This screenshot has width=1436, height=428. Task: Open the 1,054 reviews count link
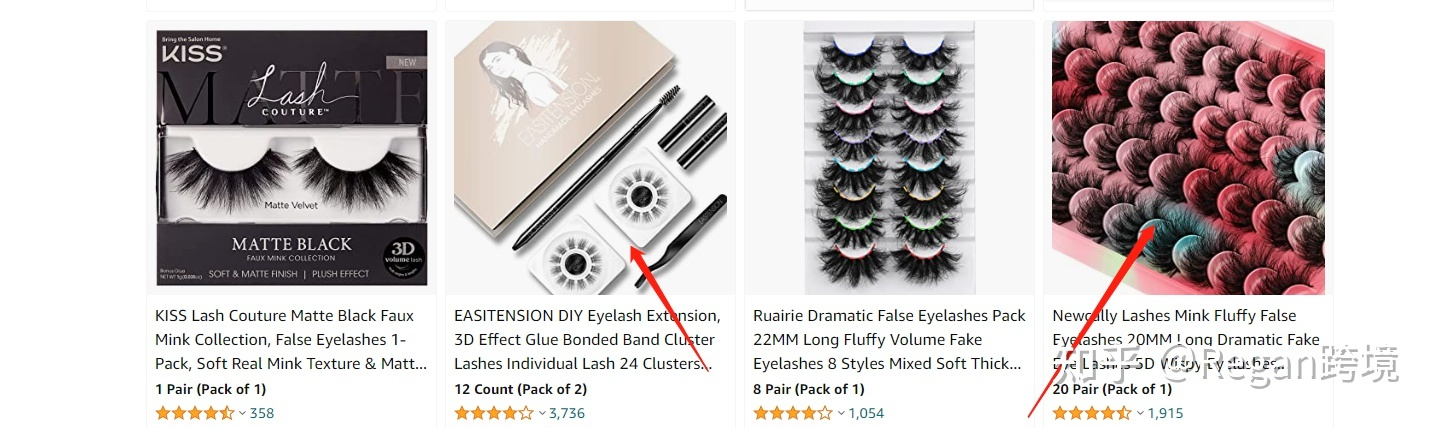(866, 413)
